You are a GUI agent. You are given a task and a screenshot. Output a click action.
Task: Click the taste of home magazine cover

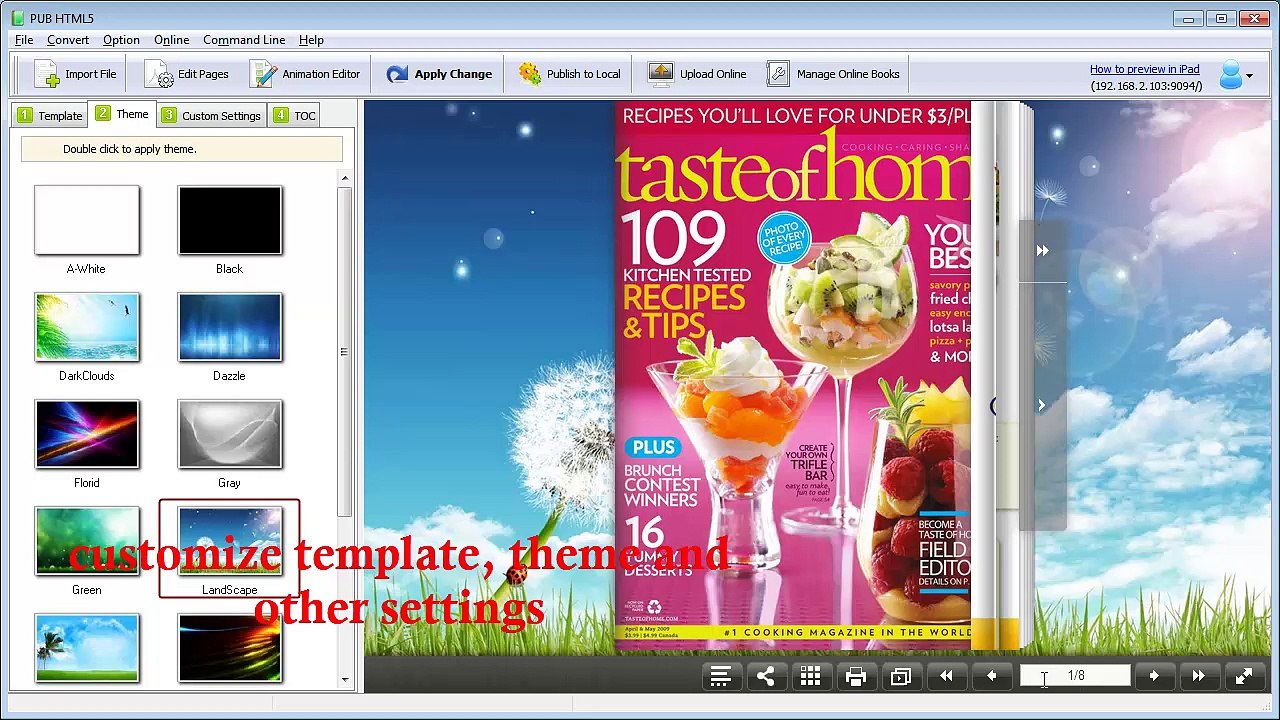tap(792, 376)
